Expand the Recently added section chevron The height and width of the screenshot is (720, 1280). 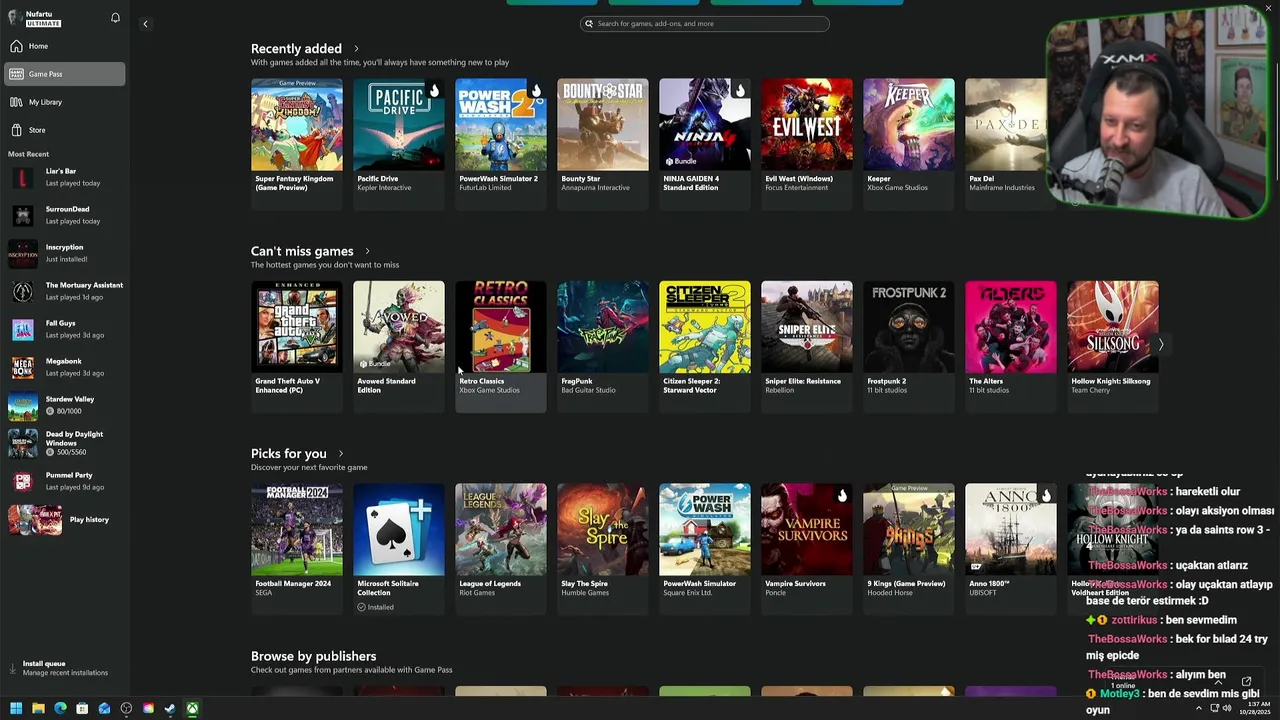click(356, 49)
